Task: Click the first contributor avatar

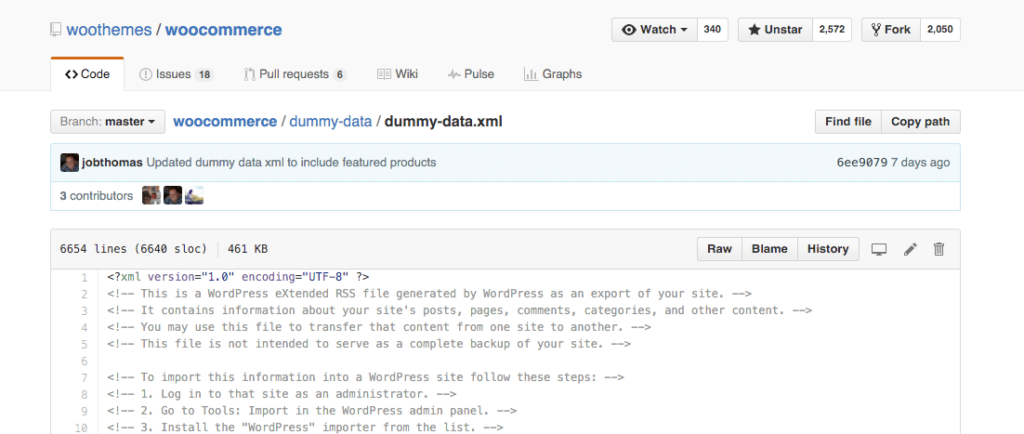Action: tap(151, 195)
